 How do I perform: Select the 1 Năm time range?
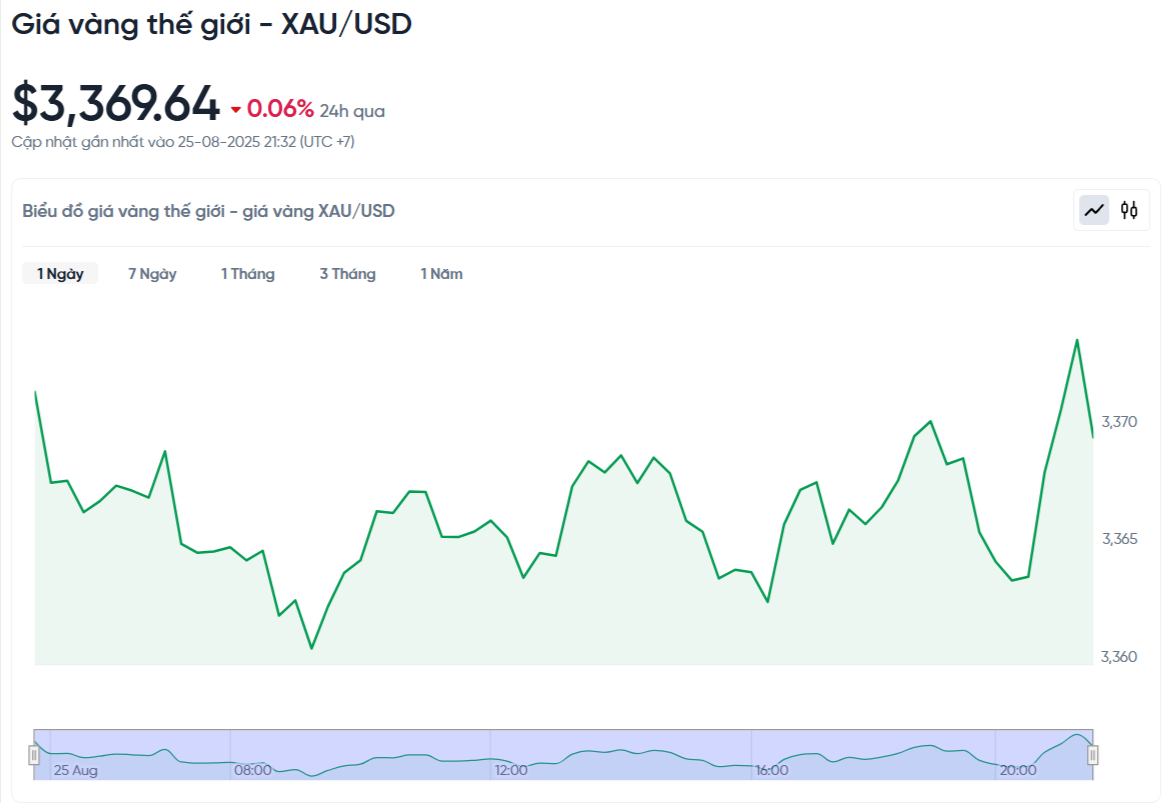[441, 273]
